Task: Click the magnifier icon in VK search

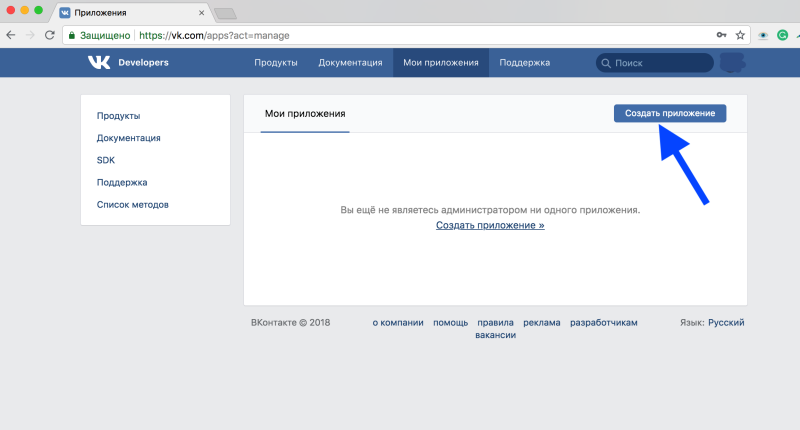Action: coord(606,63)
